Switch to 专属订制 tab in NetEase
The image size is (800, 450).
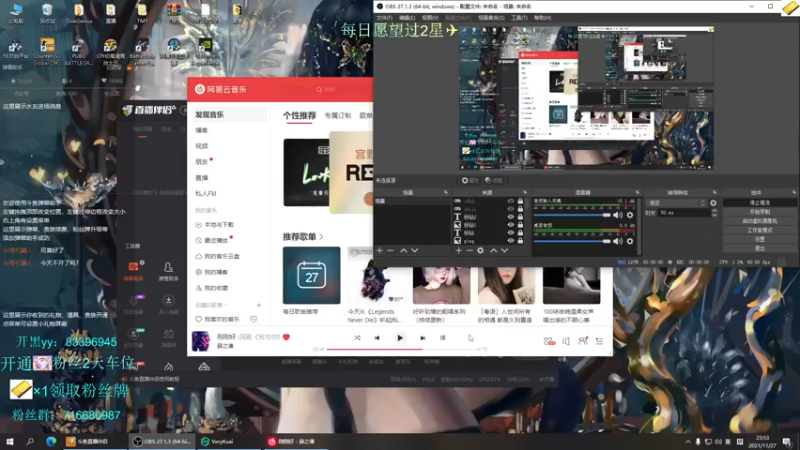(338, 116)
